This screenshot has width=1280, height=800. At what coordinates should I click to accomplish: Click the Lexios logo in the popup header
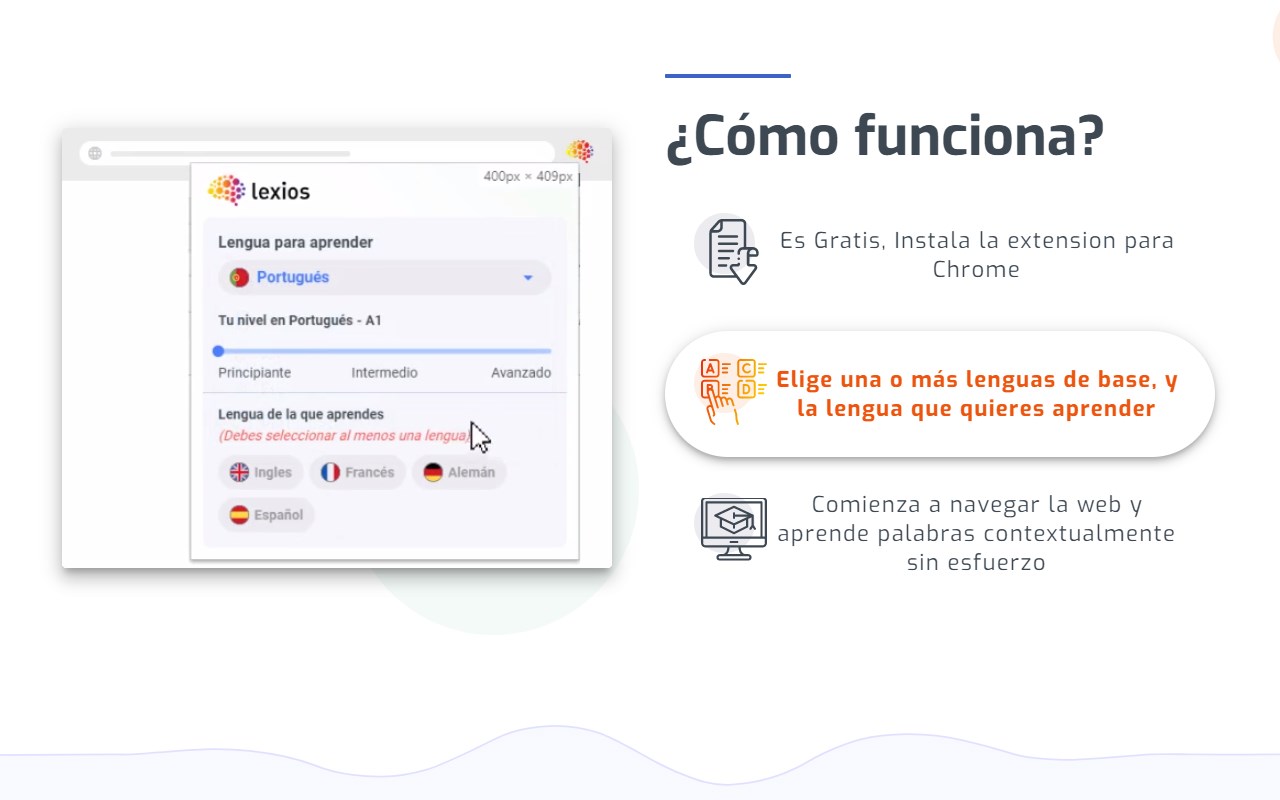click(x=259, y=190)
